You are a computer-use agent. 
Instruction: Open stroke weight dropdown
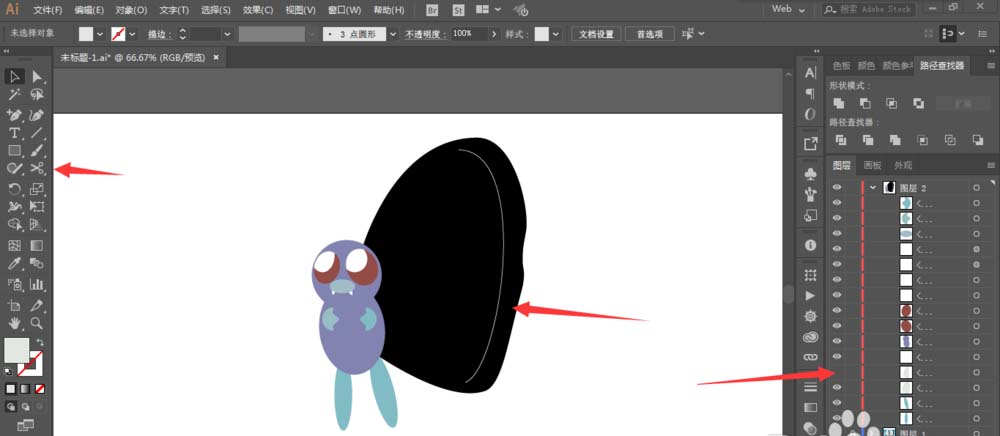pyautogui.click(x=229, y=34)
